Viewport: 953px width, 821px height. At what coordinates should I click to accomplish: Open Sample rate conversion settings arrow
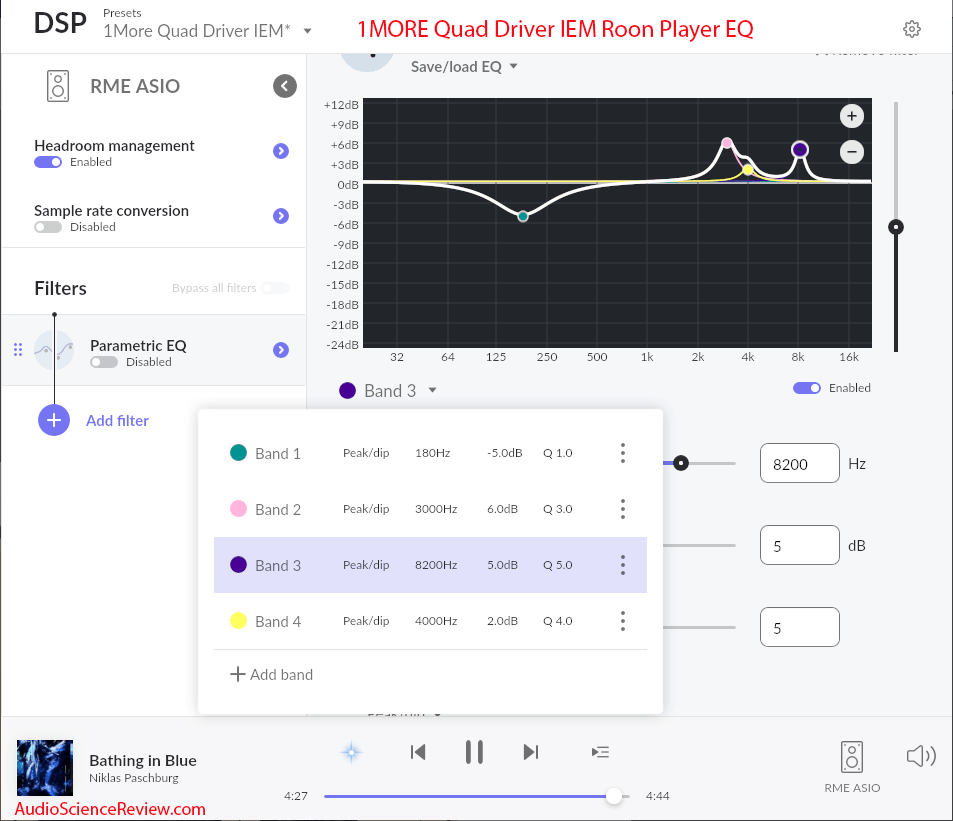(x=281, y=216)
